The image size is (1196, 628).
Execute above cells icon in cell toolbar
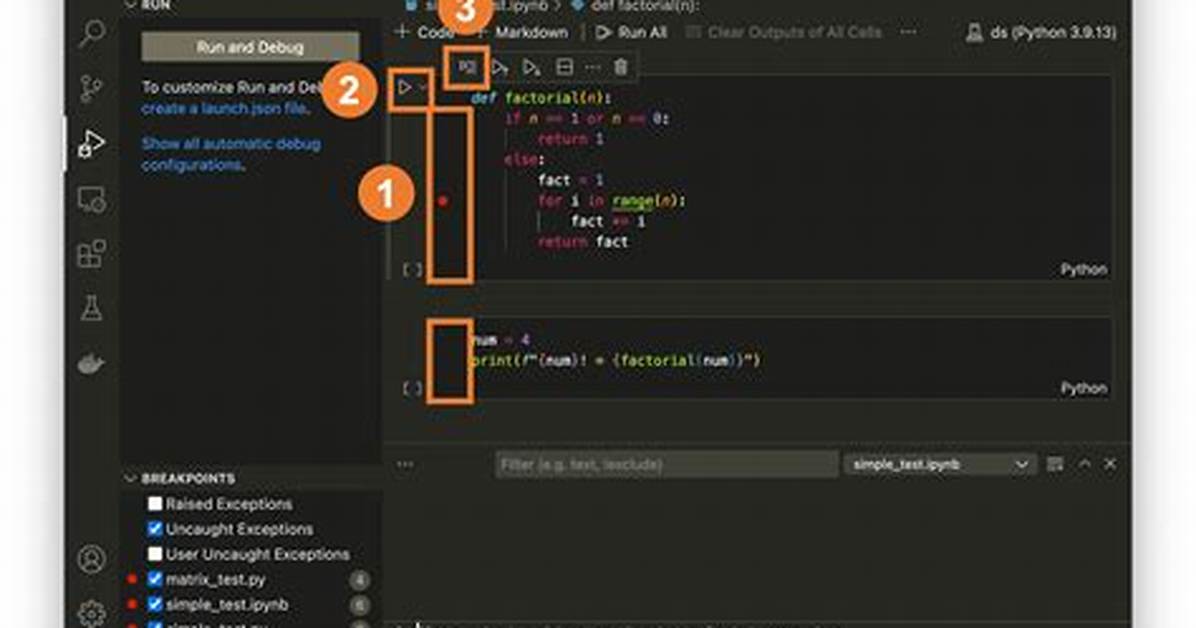click(x=500, y=68)
